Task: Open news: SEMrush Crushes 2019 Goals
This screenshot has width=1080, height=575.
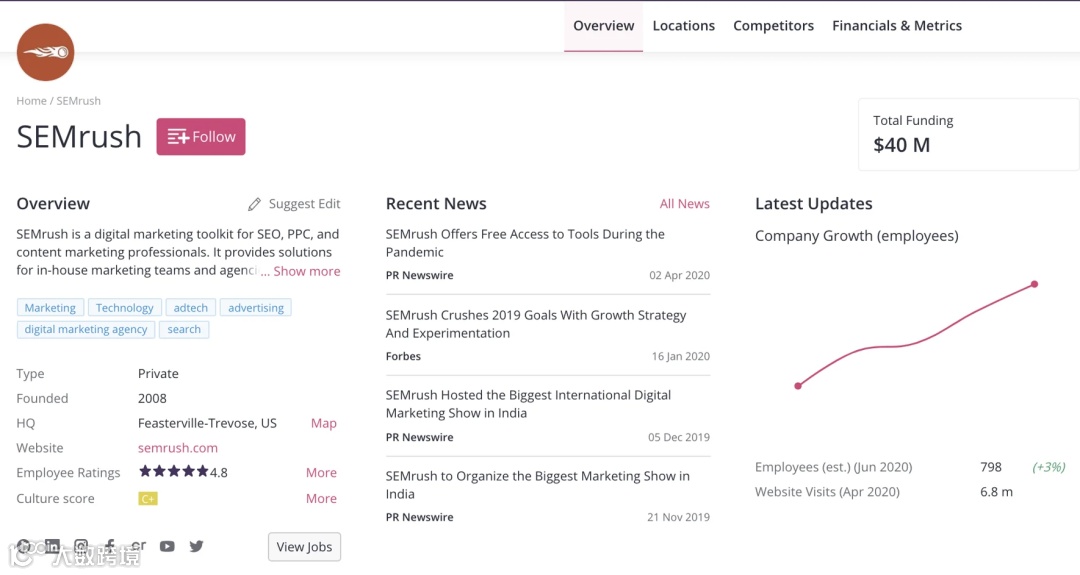Action: [x=536, y=324]
